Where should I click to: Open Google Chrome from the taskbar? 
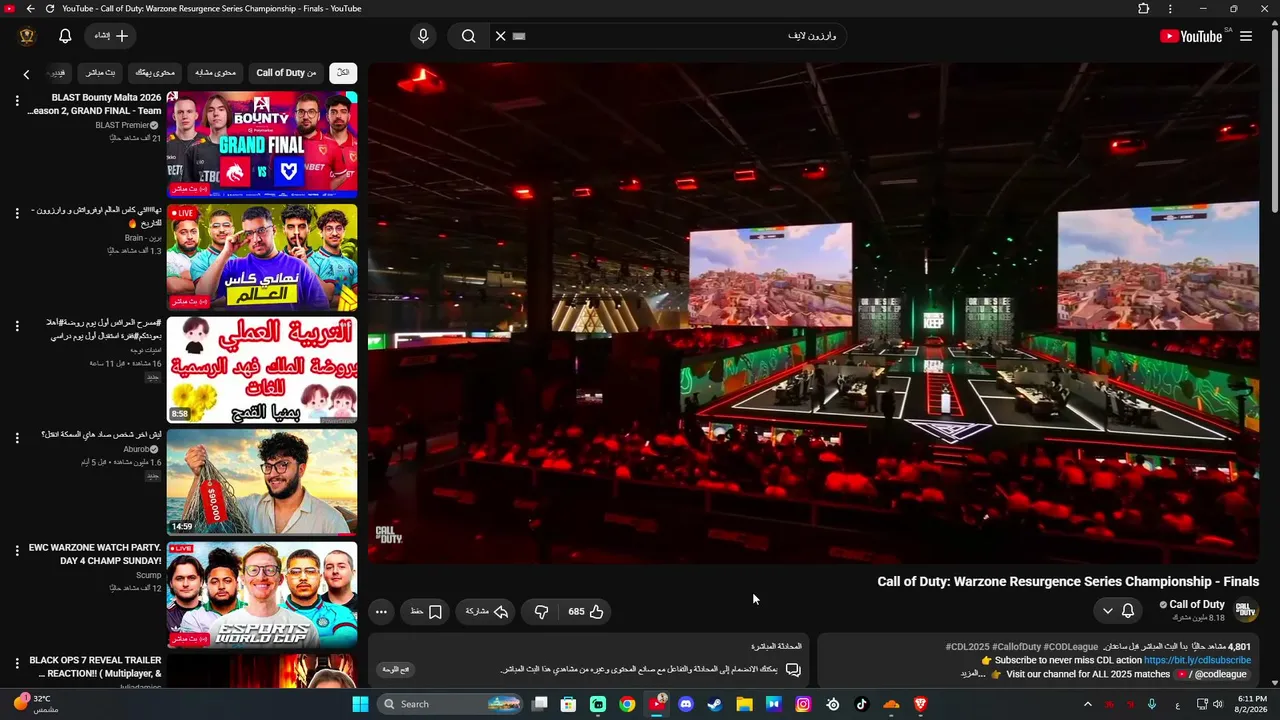pyautogui.click(x=627, y=704)
